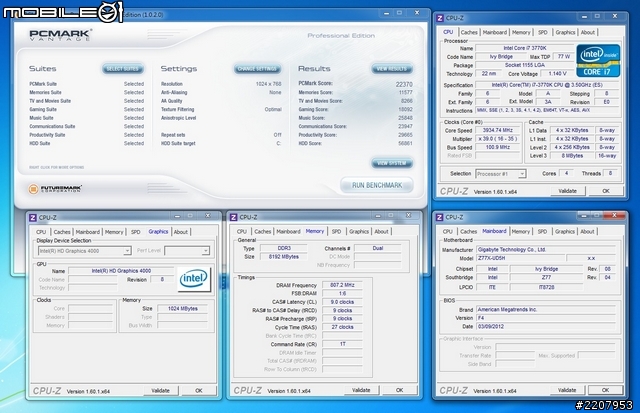Select SPD tab in Mainboard window
The height and width of the screenshot is (413, 640).
(542, 231)
